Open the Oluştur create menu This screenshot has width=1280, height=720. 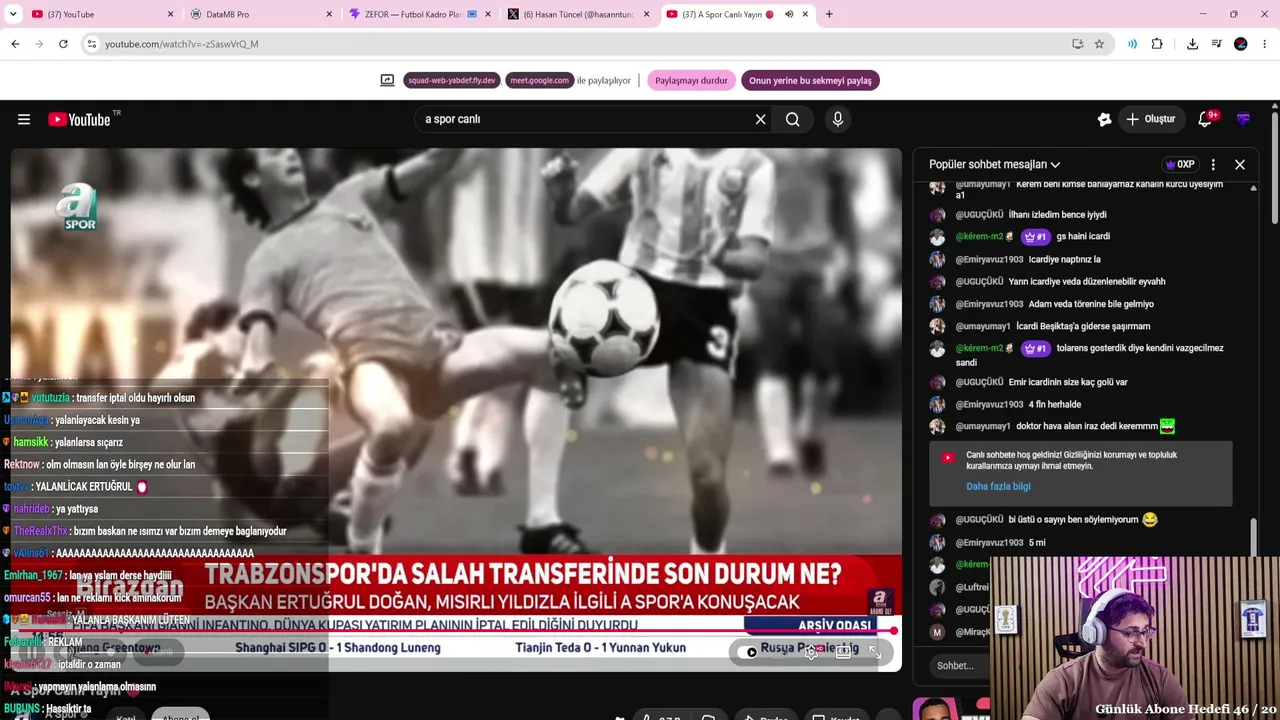[x=1151, y=119]
